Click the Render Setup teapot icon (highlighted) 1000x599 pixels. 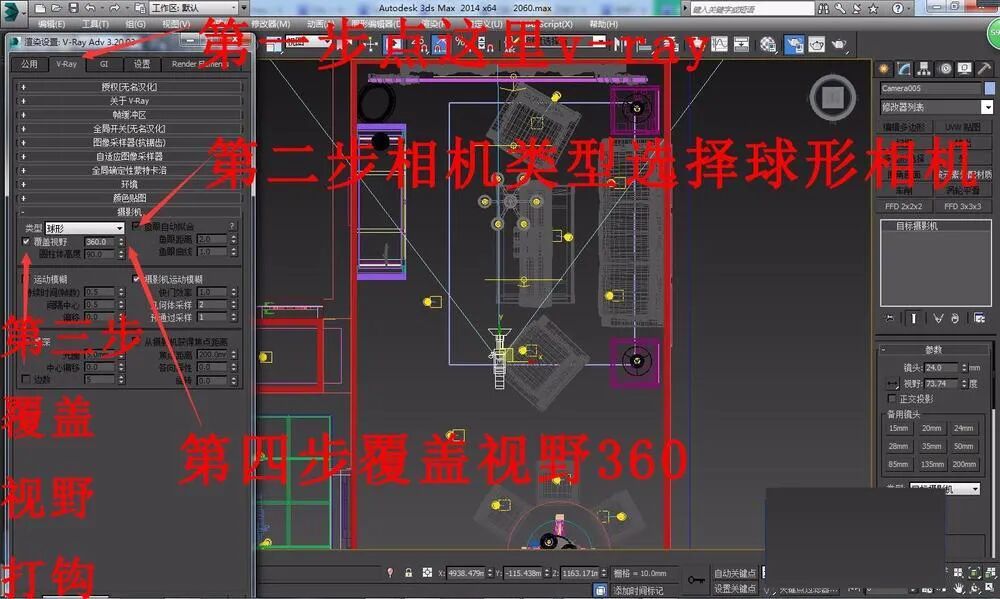point(793,44)
